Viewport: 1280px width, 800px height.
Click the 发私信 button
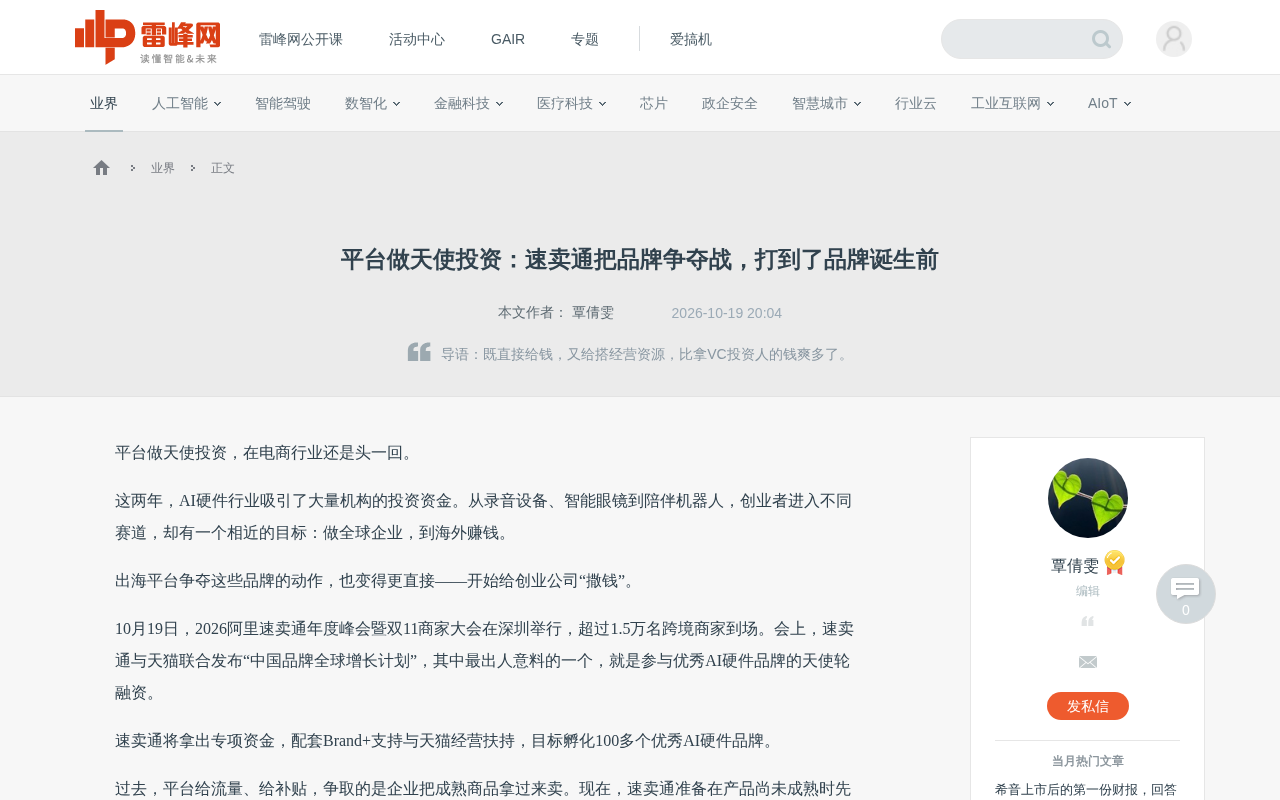coord(1088,706)
